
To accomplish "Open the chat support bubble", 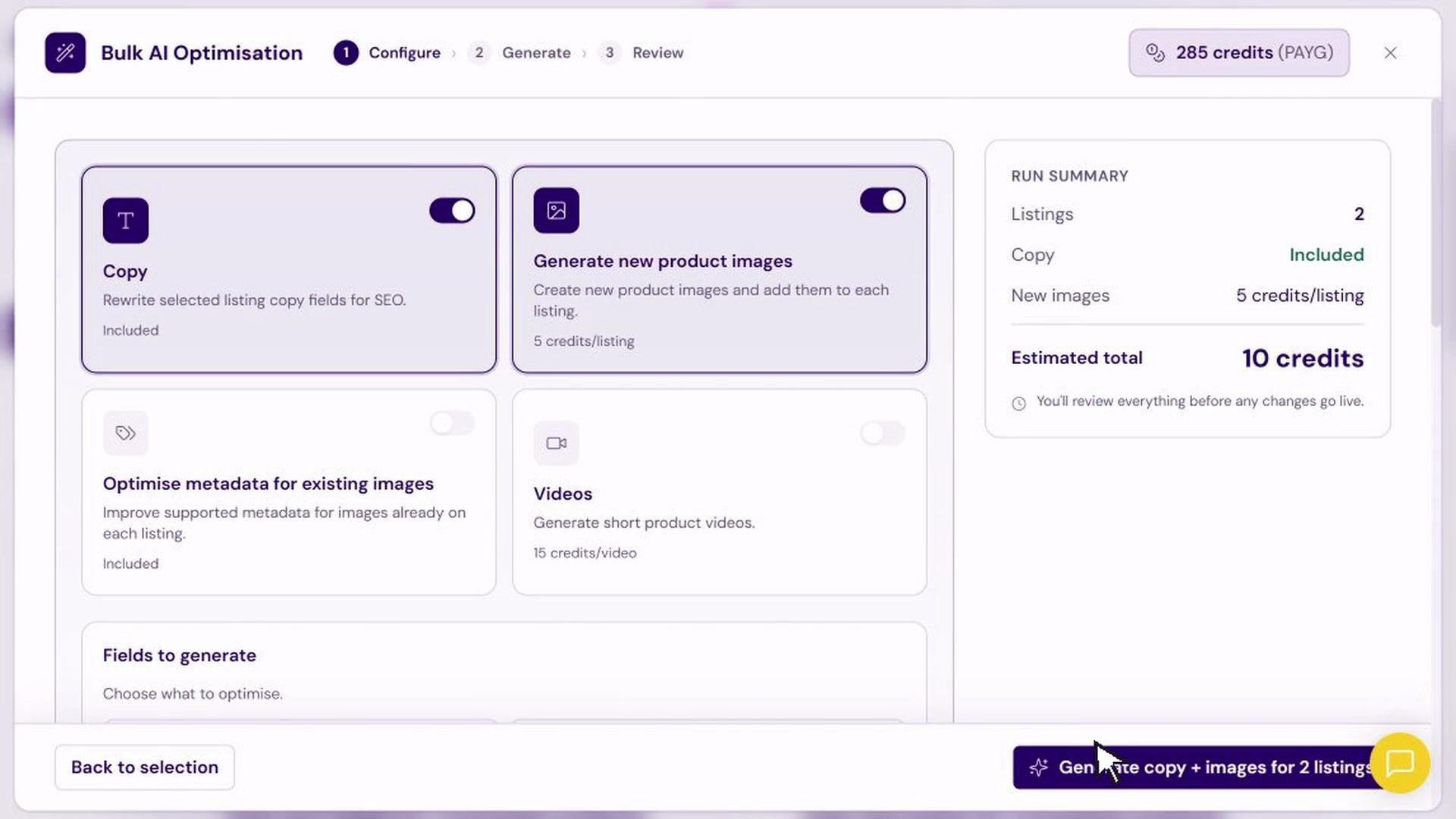I will pos(1400,763).
